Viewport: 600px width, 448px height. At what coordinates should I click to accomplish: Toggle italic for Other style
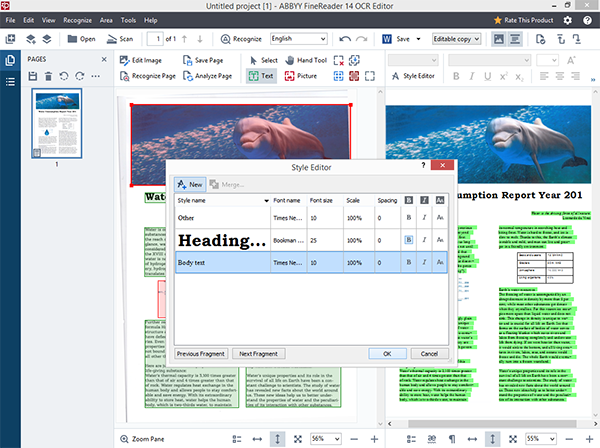pos(426,217)
